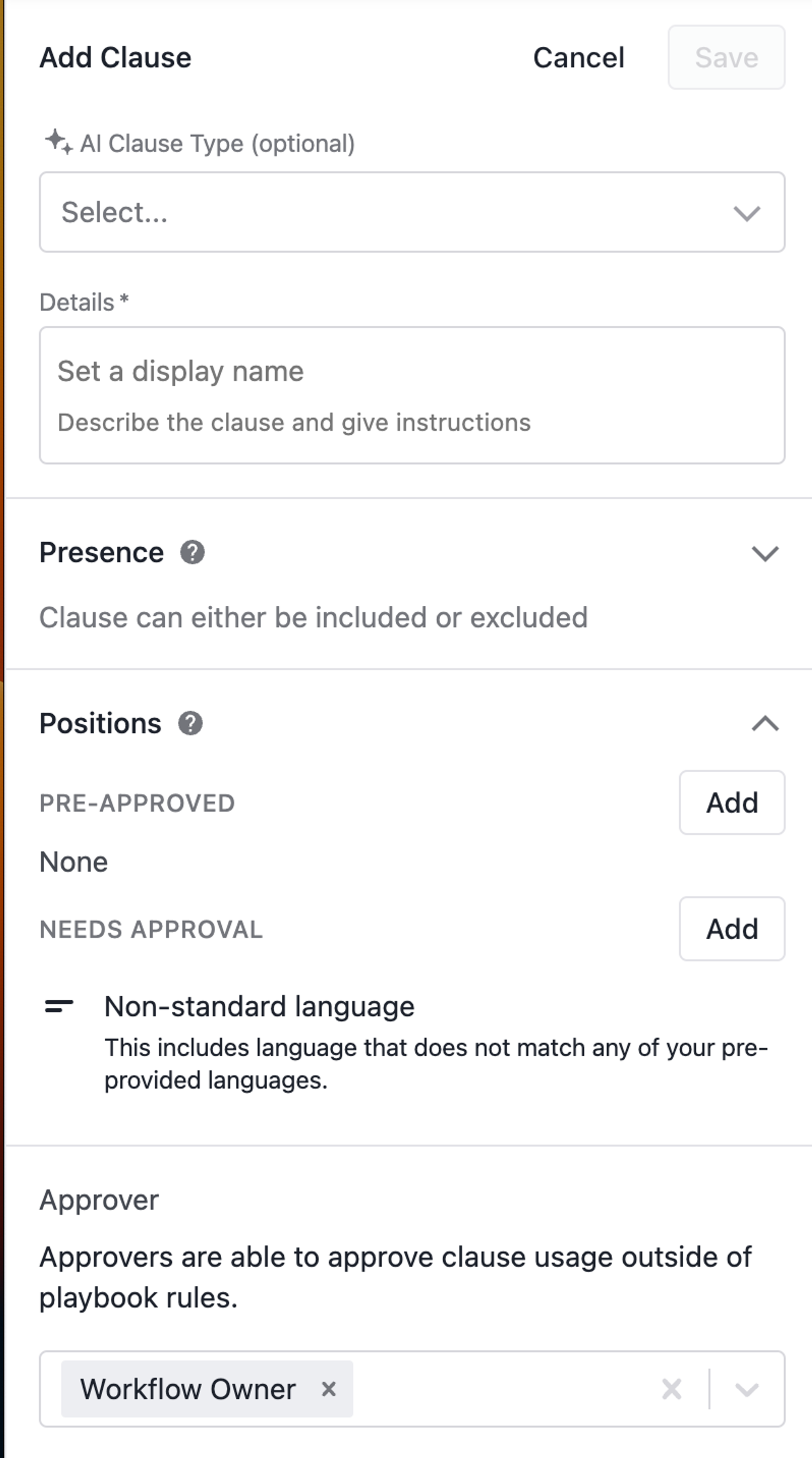Click the Save button
Image resolution: width=812 pixels, height=1458 pixels.
(727, 57)
